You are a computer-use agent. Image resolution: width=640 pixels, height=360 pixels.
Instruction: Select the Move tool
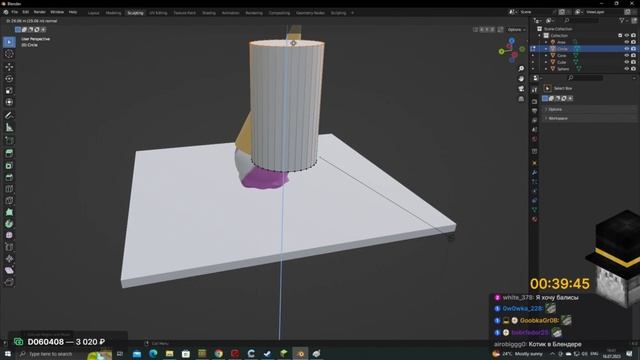click(x=9, y=67)
